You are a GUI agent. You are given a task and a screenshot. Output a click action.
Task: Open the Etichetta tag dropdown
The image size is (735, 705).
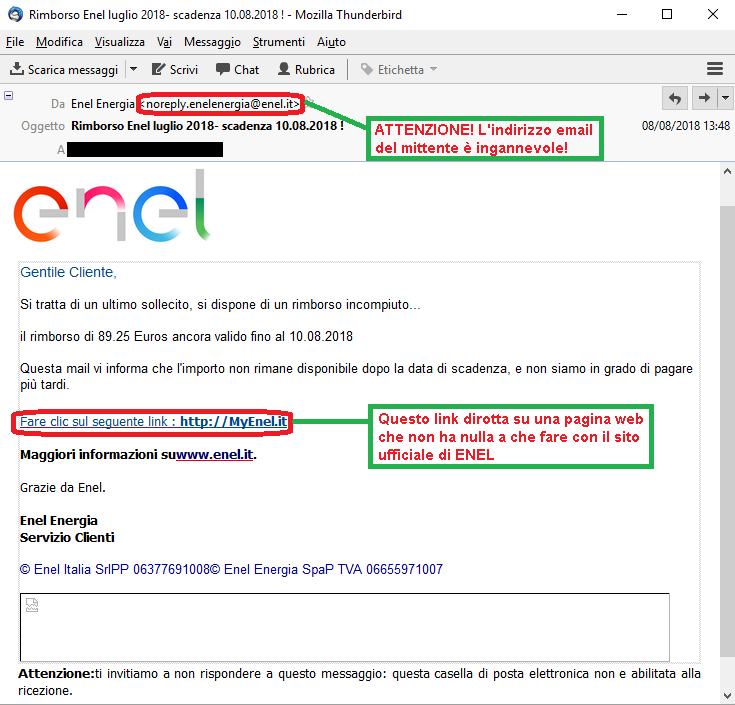pos(399,69)
